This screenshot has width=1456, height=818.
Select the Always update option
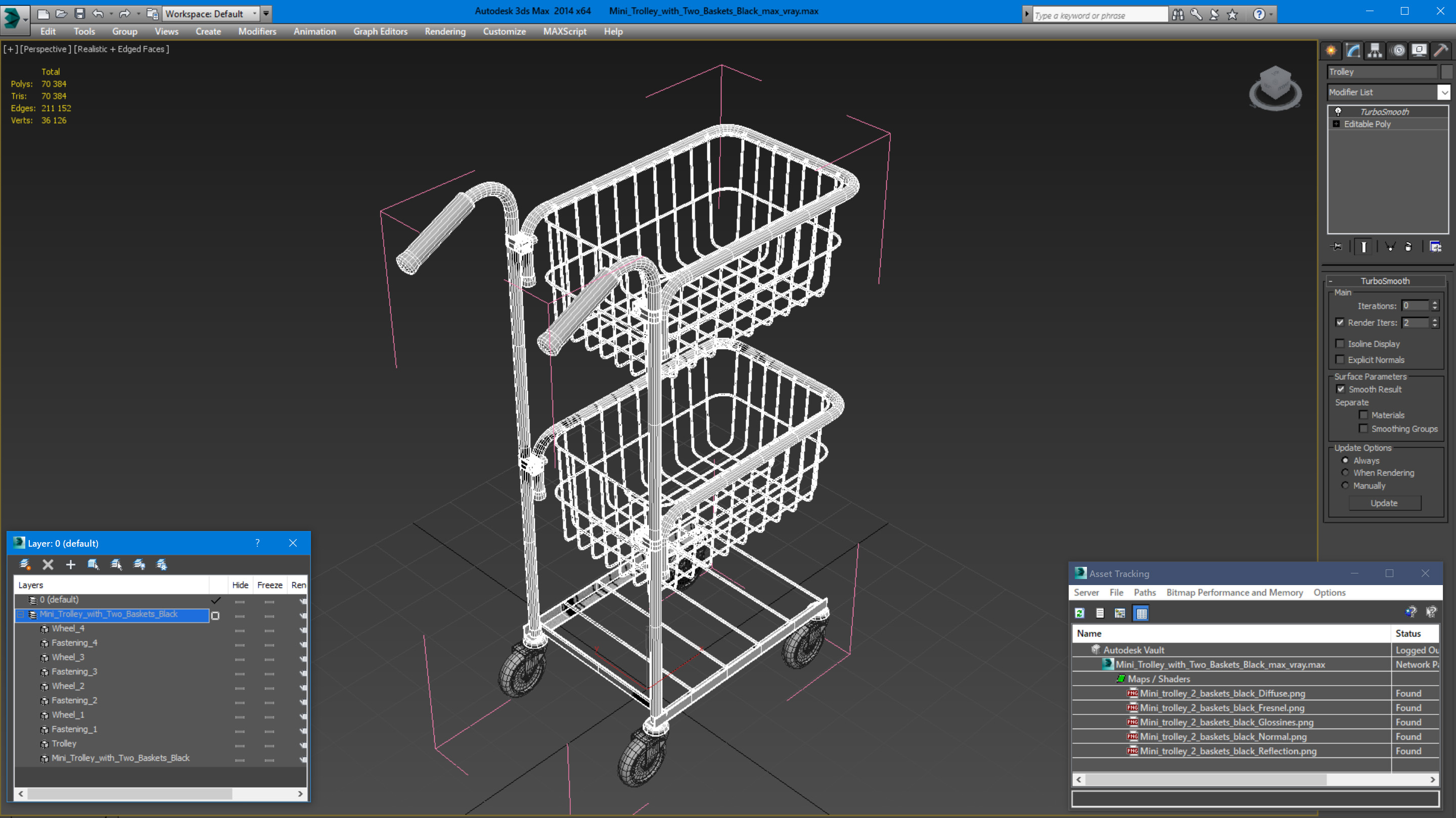pyautogui.click(x=1345, y=460)
